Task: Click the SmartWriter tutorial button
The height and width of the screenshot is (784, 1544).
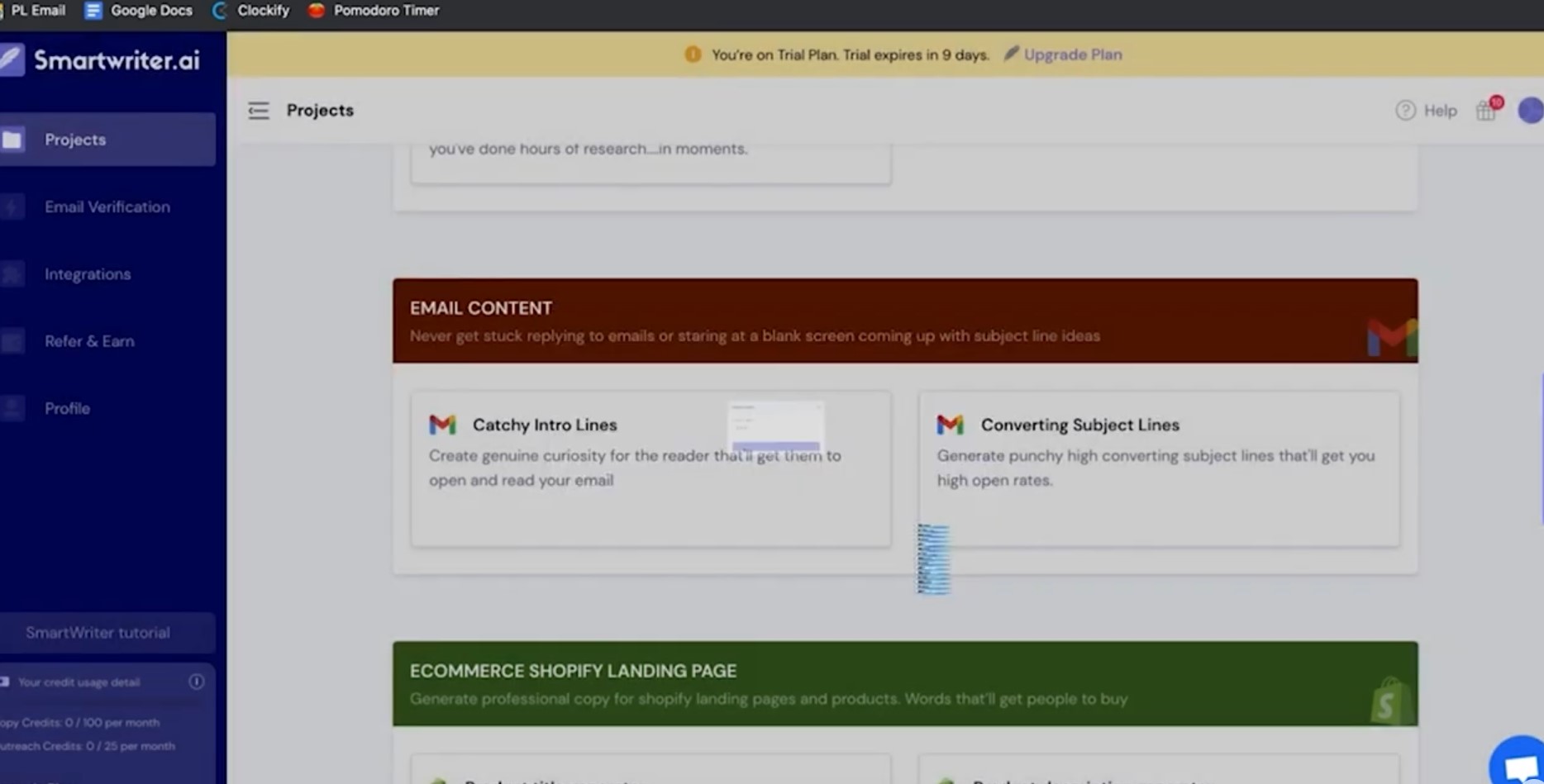Action: (x=107, y=633)
